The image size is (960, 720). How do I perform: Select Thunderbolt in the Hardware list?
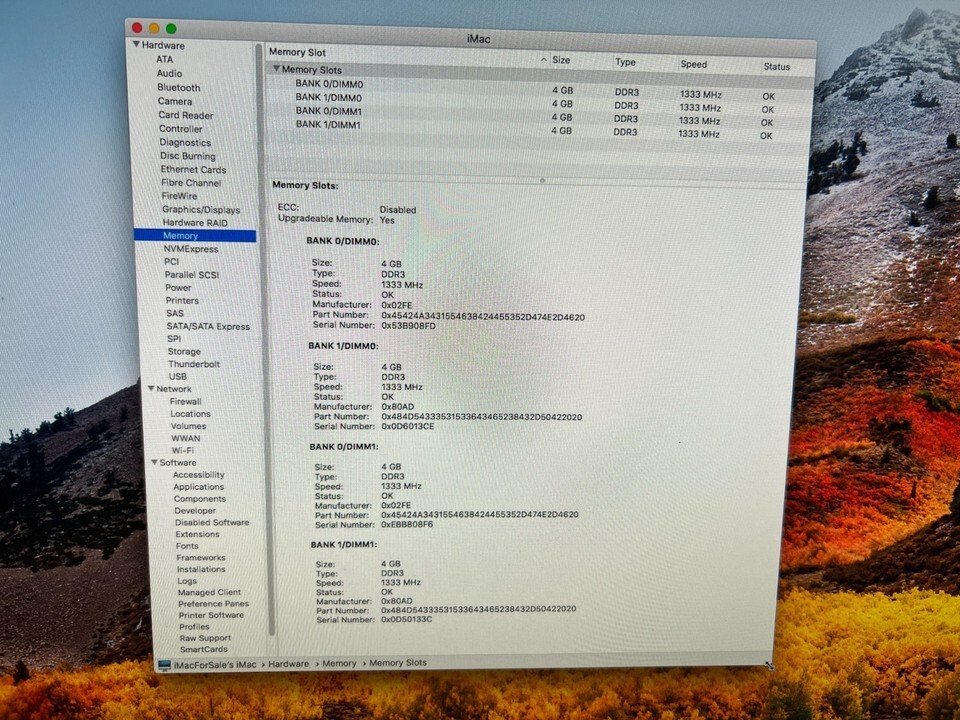tap(194, 365)
